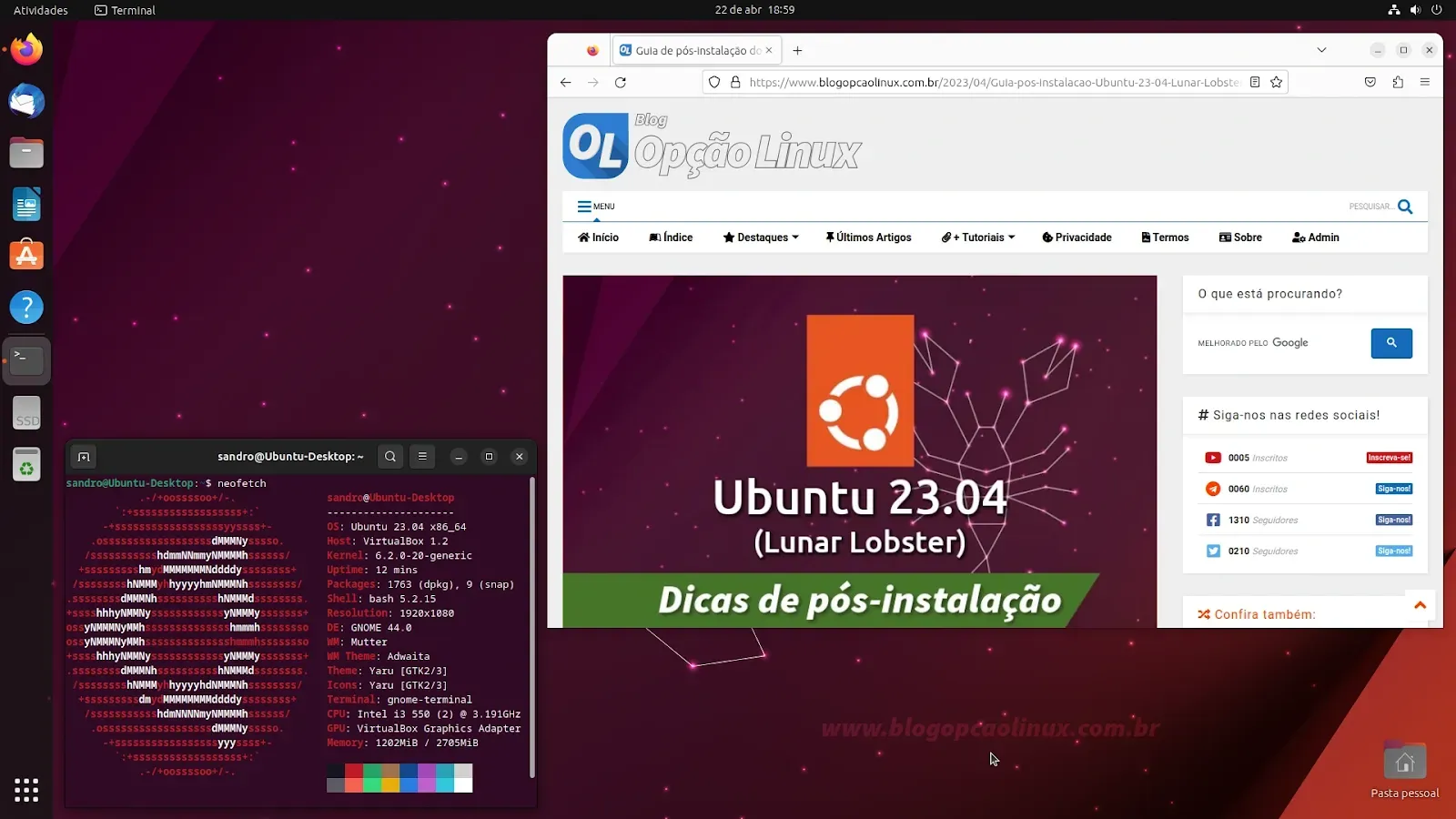Expand the + Tutoriais dropdown menu
Screen dimensions: 1456x819
pos(977,238)
